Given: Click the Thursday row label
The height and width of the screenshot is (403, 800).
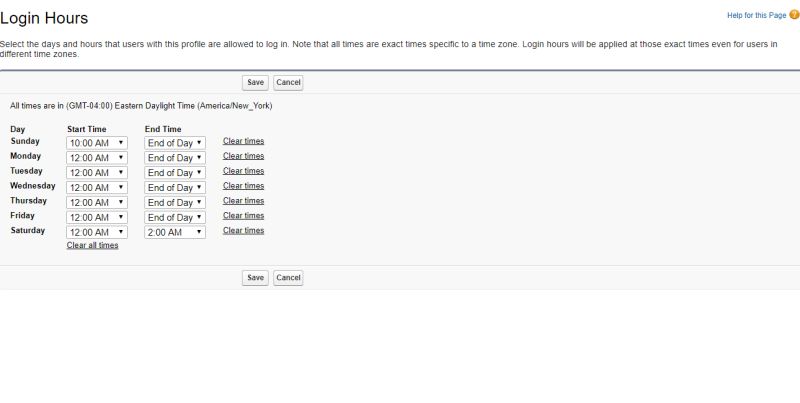Looking at the screenshot, I should 29,200.
